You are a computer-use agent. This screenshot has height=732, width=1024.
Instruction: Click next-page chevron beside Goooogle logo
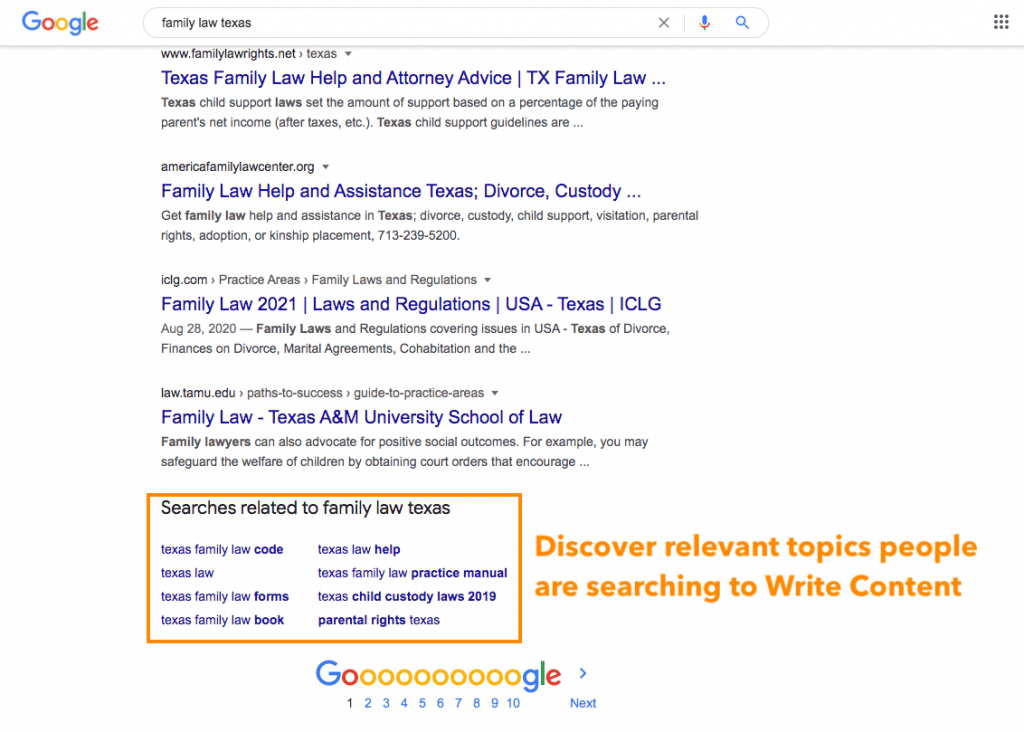pos(583,673)
